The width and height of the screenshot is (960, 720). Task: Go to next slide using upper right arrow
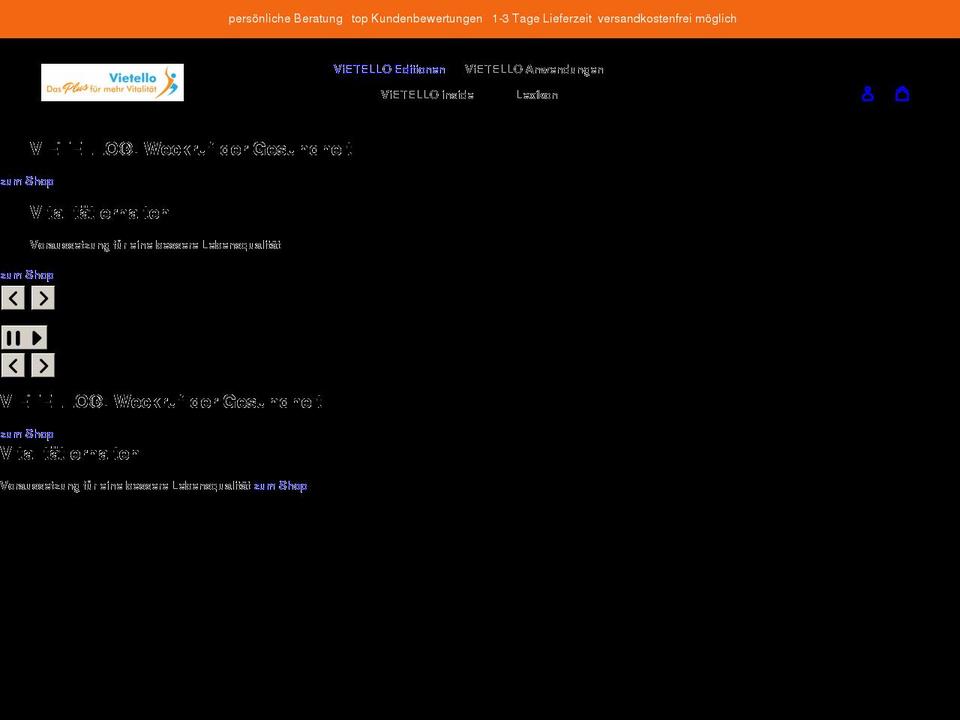43,298
